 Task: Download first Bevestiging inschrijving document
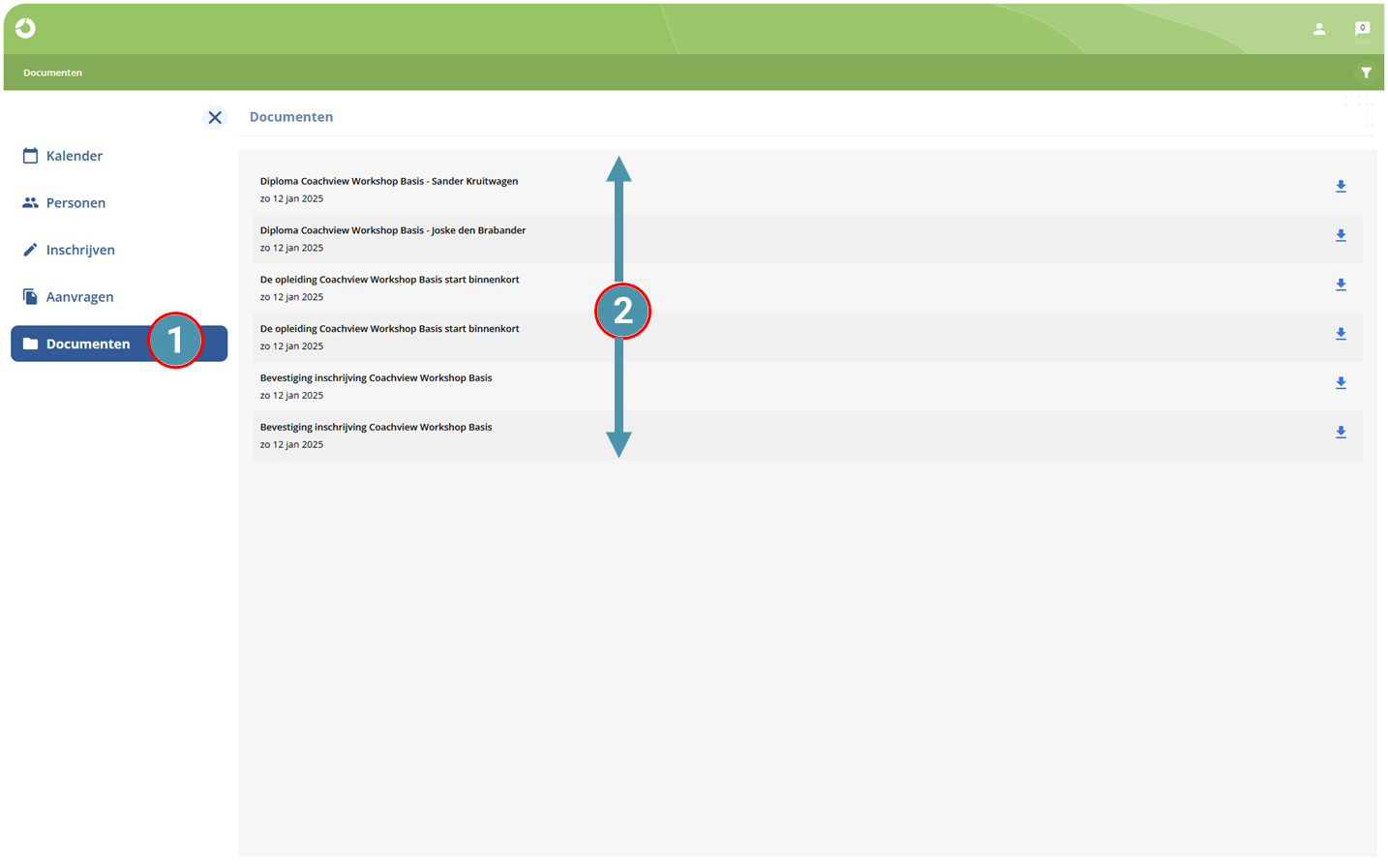click(x=1341, y=383)
